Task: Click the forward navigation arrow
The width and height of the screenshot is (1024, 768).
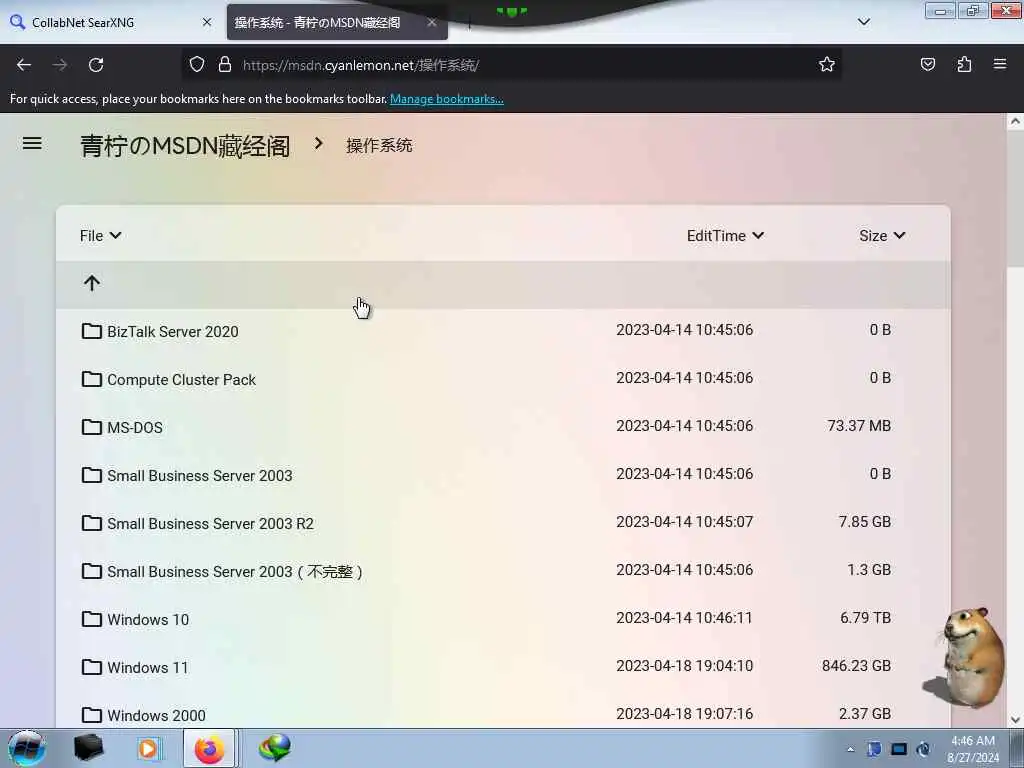Action: click(x=60, y=65)
